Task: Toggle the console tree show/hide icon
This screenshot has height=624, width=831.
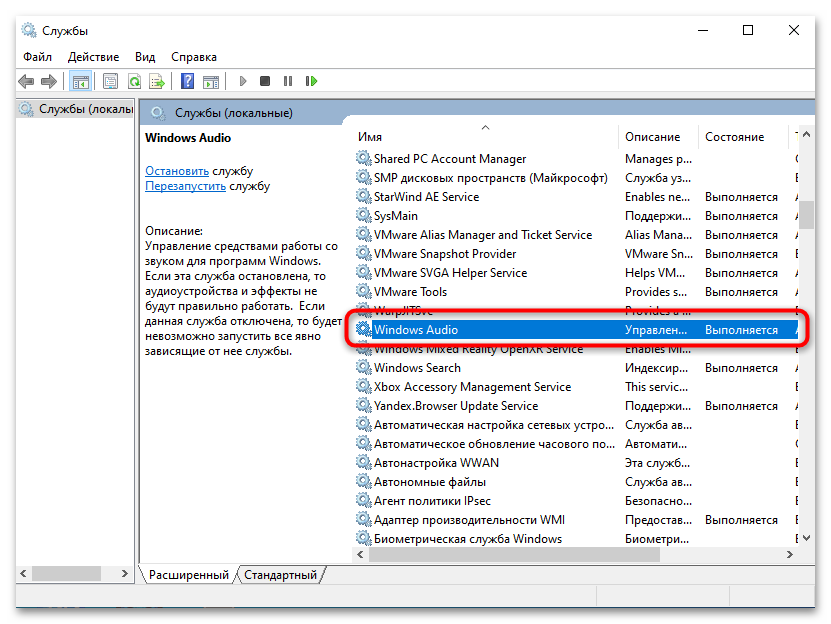Action: 81,81
